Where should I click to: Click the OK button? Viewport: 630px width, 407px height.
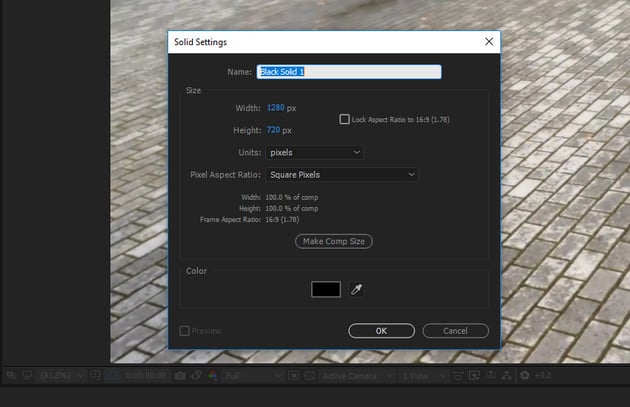(x=381, y=331)
